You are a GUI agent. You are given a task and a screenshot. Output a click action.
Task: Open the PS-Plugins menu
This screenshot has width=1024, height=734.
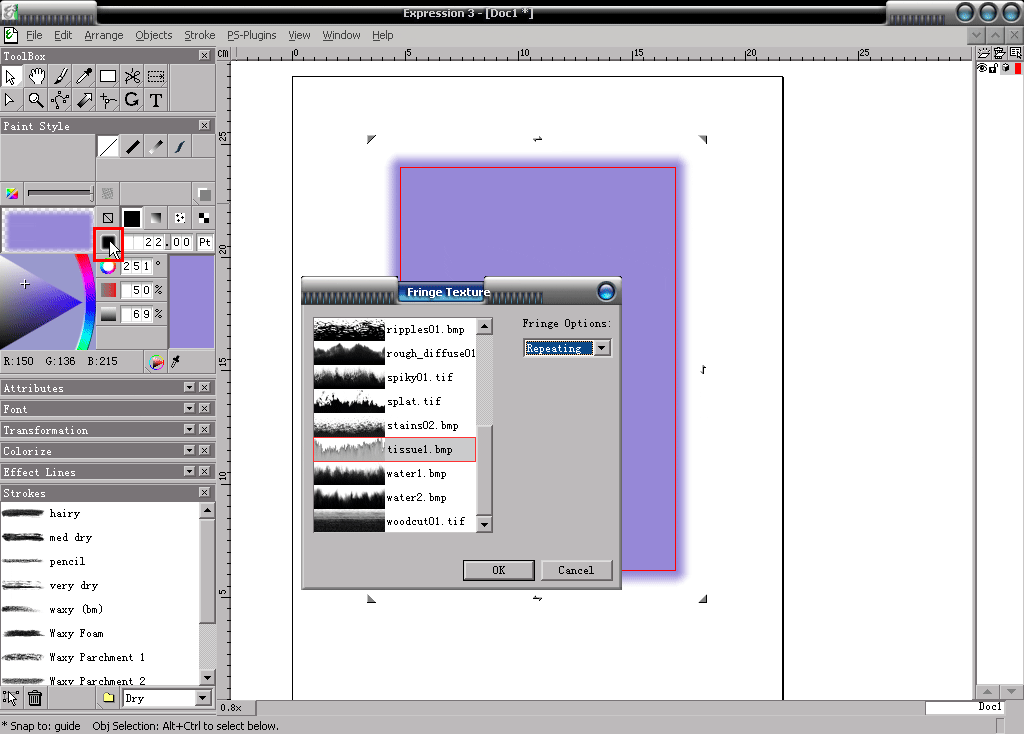point(251,35)
